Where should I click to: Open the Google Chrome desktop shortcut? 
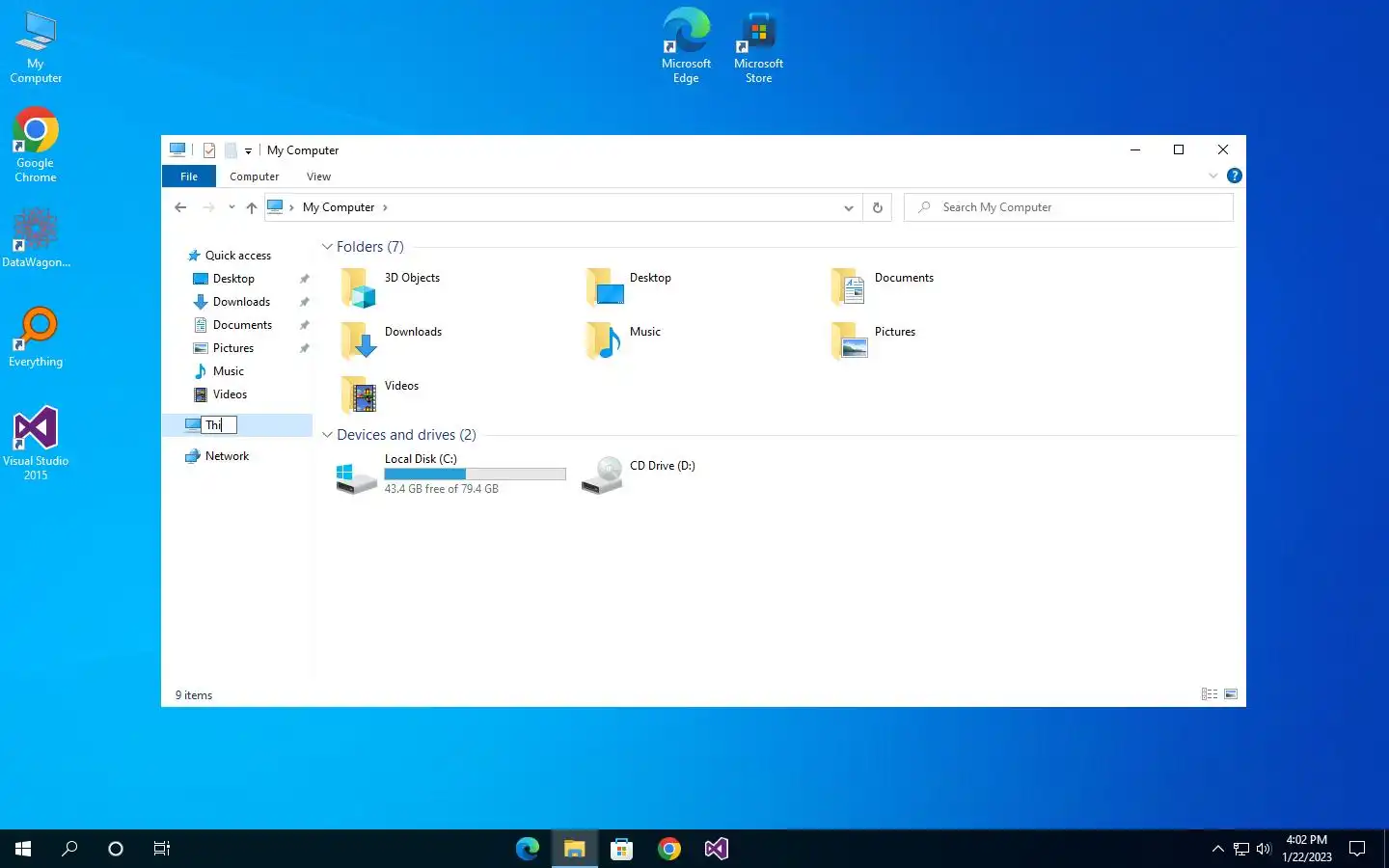tap(36, 145)
